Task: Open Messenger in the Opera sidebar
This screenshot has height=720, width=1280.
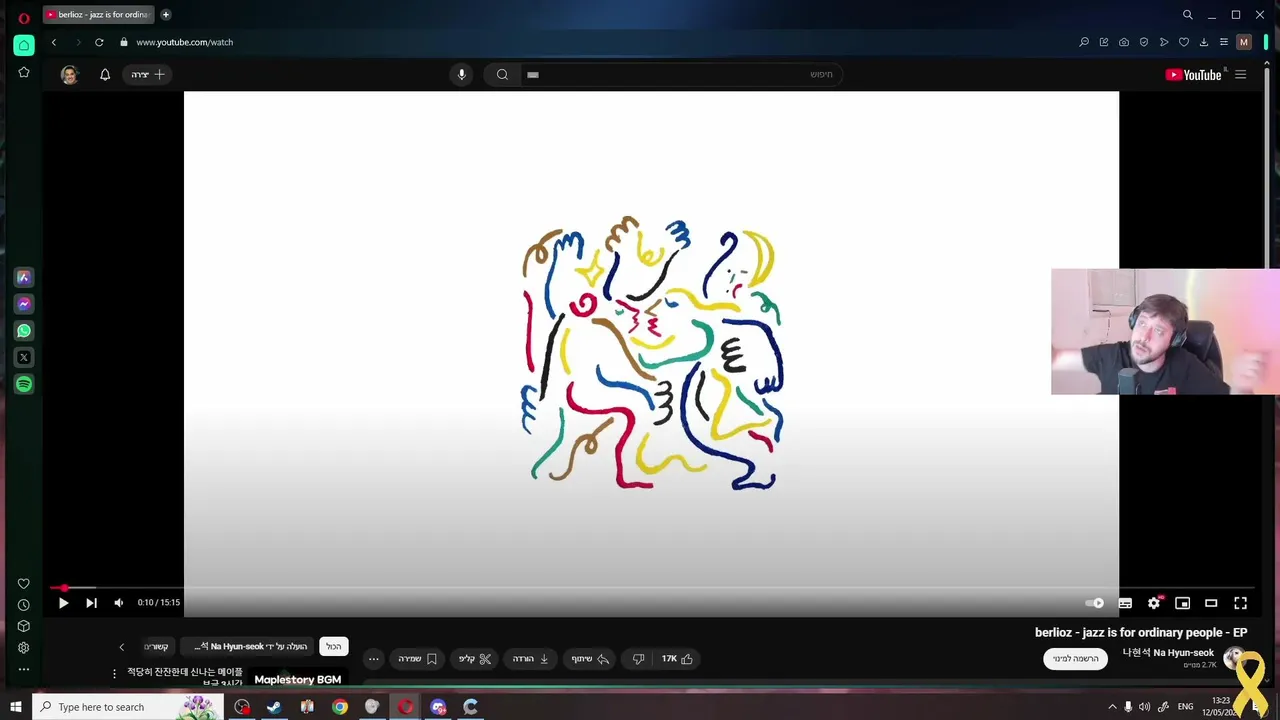Action: pyautogui.click(x=24, y=304)
